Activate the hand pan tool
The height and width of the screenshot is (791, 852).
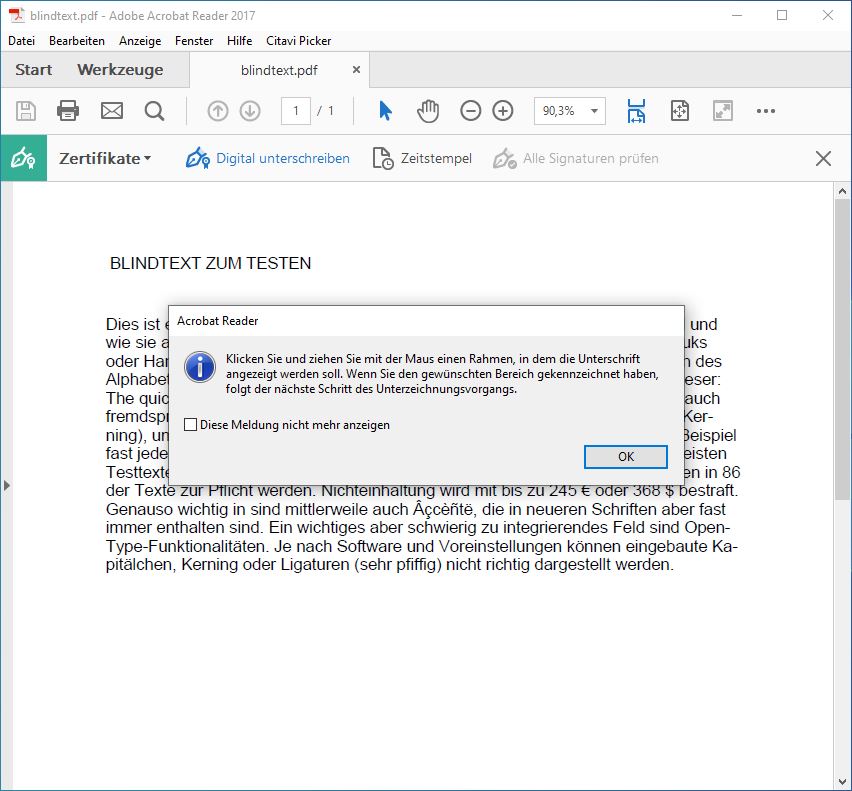pos(428,111)
